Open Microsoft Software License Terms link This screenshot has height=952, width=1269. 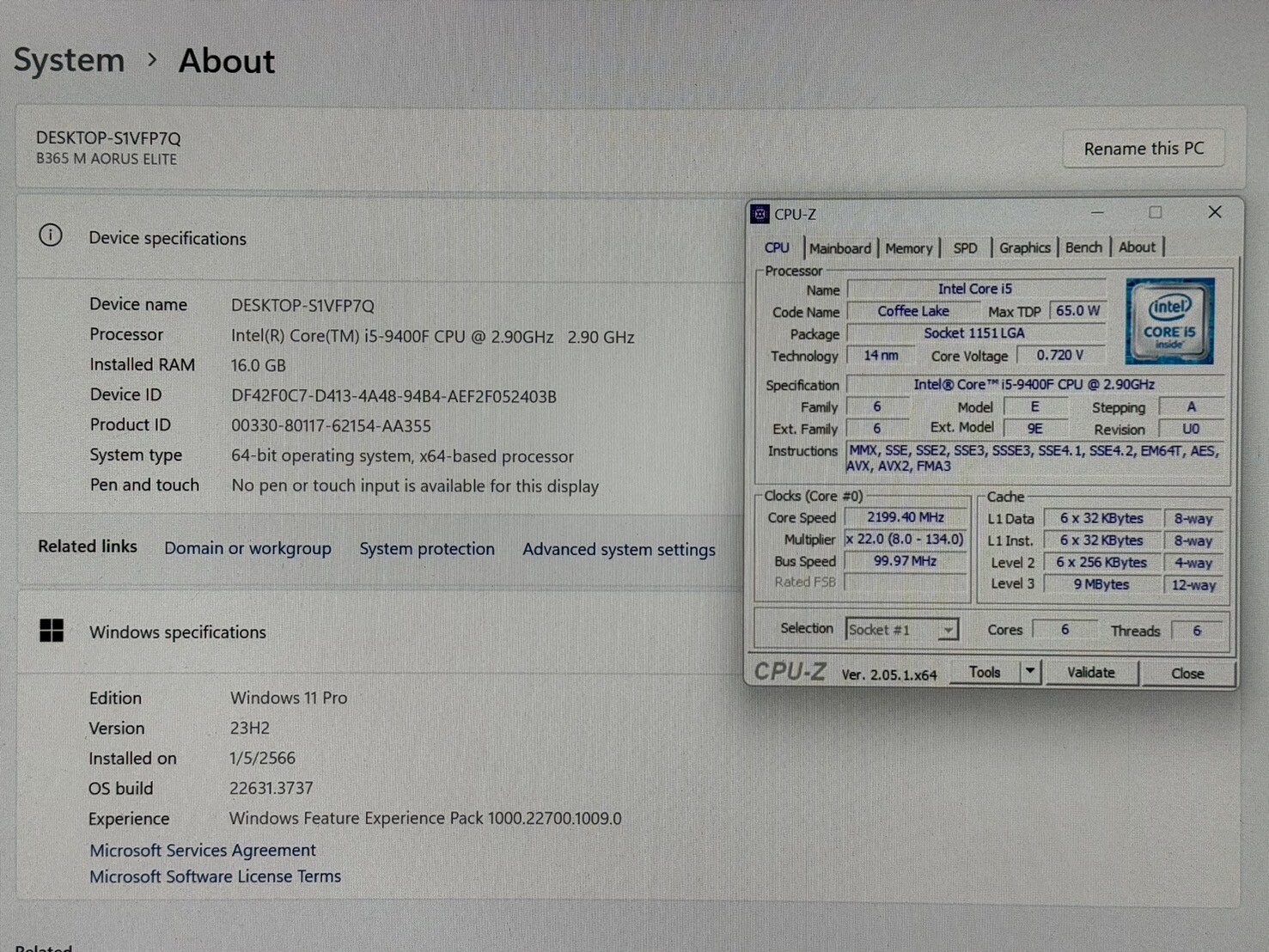(x=216, y=876)
